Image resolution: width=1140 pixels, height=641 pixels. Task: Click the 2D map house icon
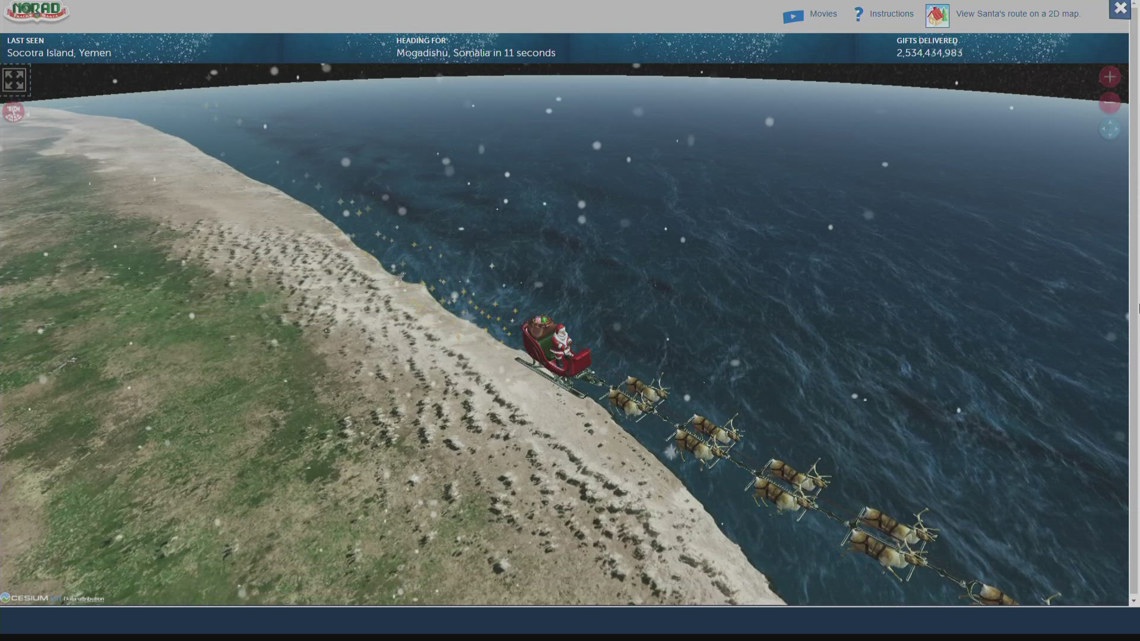(x=936, y=14)
